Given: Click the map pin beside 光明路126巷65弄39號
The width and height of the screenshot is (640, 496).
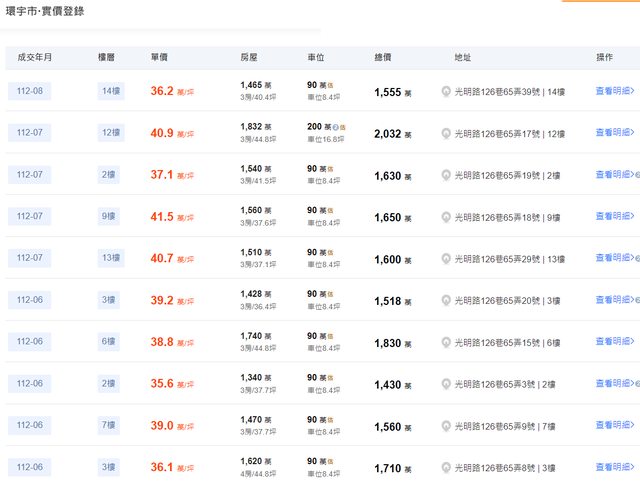Looking at the screenshot, I should point(446,92).
